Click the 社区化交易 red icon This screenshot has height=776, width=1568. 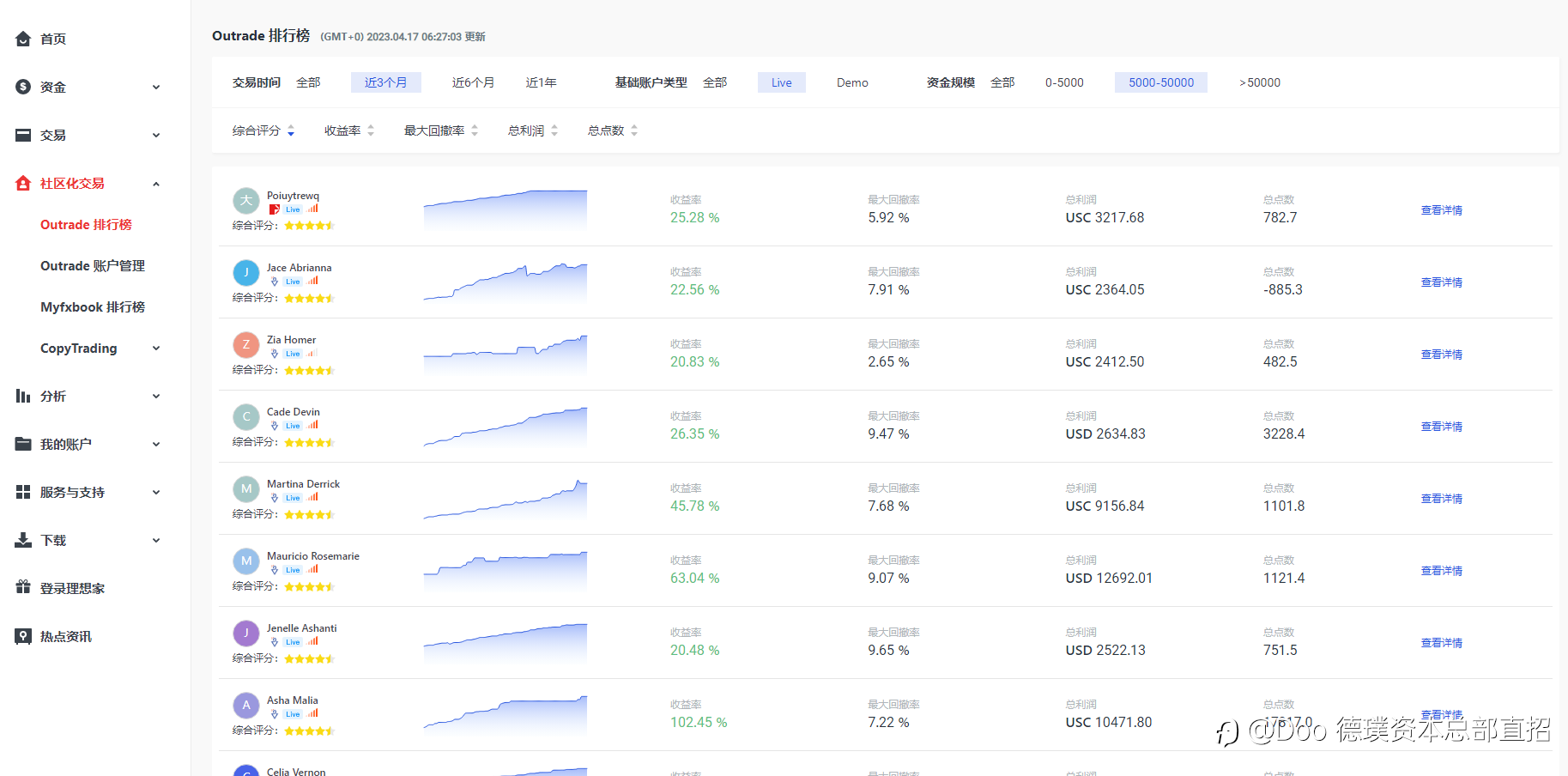[x=23, y=183]
